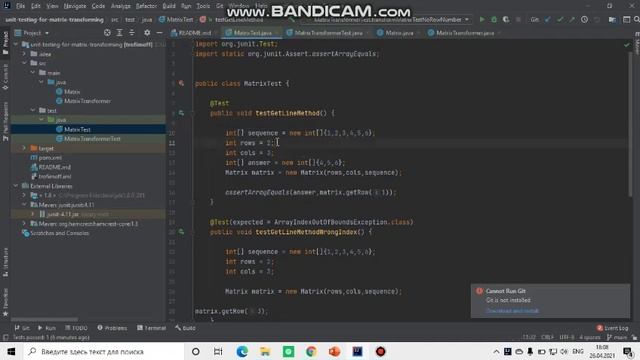
Task: Open the Windows Start menu
Action: 11,351
